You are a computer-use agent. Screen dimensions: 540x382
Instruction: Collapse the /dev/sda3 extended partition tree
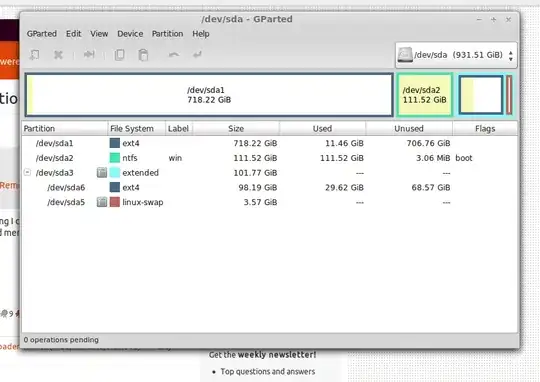point(27,172)
